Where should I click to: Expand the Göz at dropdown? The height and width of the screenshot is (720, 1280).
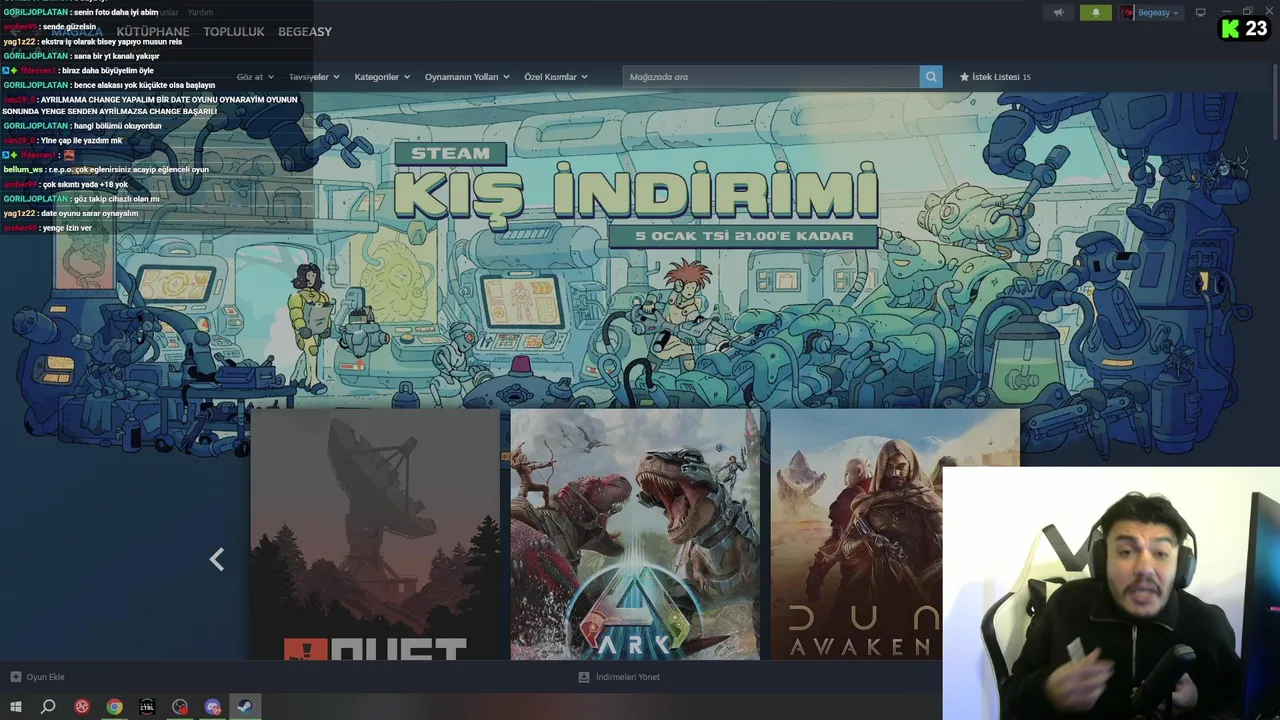(x=255, y=77)
